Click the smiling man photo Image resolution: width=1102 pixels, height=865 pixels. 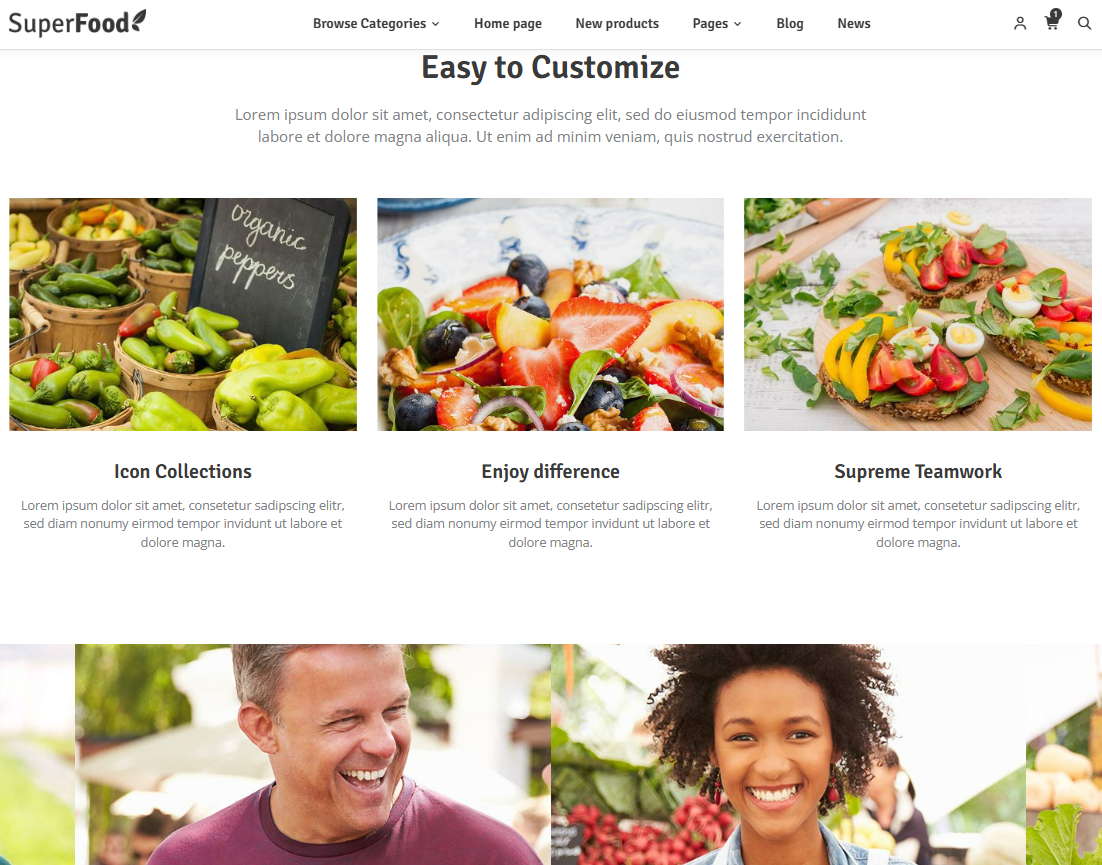pyautogui.click(x=313, y=755)
